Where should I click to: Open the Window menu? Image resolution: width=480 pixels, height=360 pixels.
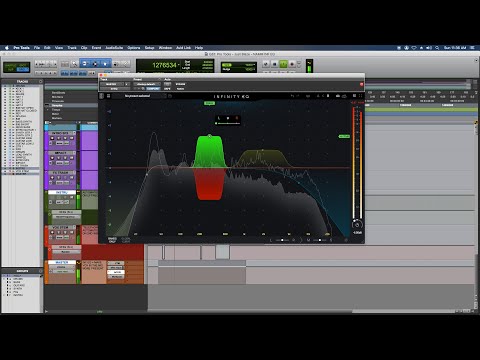(165, 48)
